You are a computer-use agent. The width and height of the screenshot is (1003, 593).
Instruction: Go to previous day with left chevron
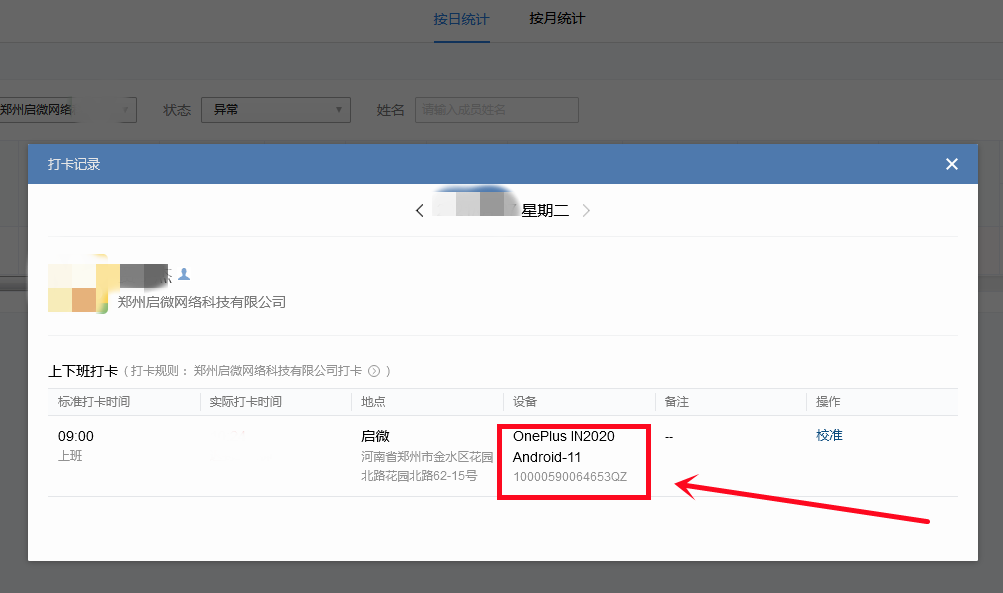(420, 210)
